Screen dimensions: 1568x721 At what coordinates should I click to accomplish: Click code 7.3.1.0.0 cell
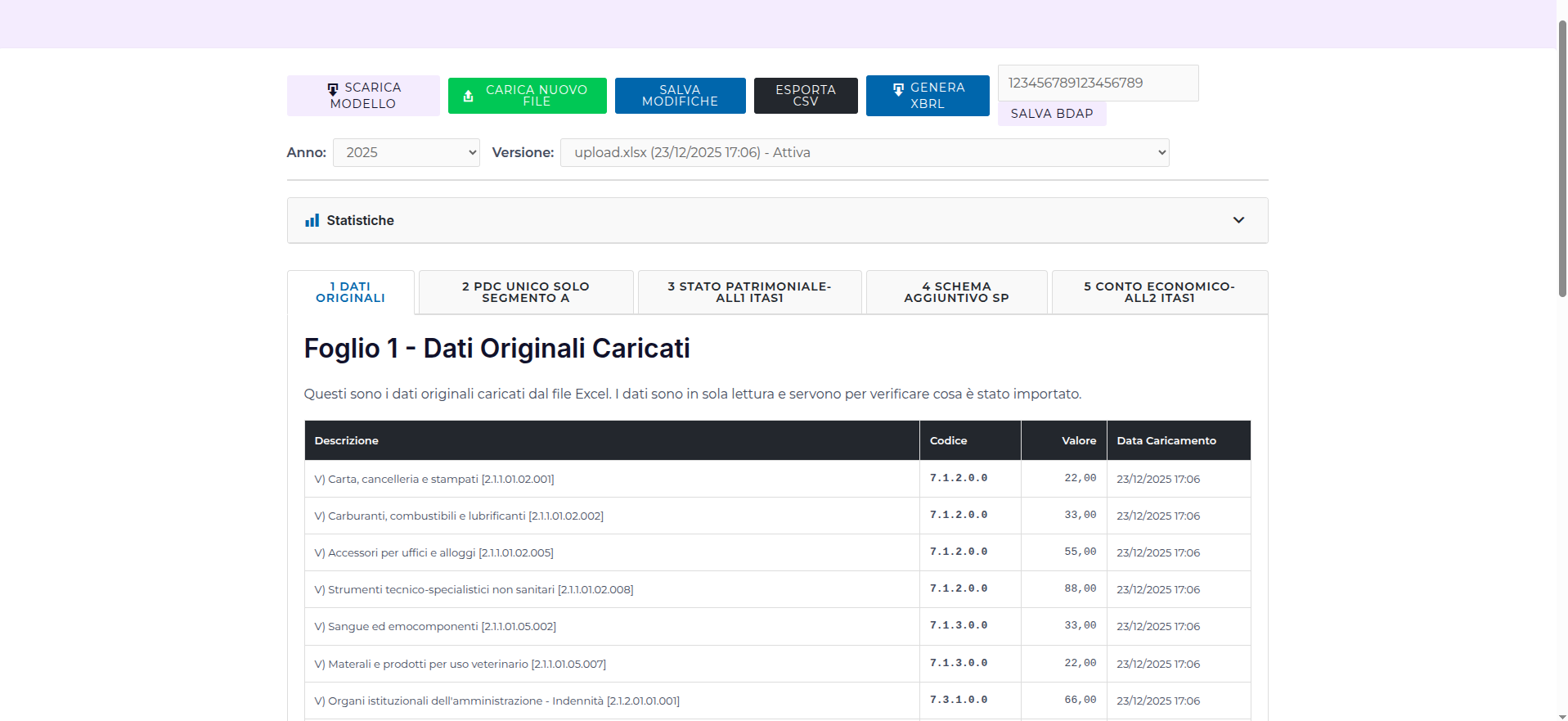tap(971, 701)
